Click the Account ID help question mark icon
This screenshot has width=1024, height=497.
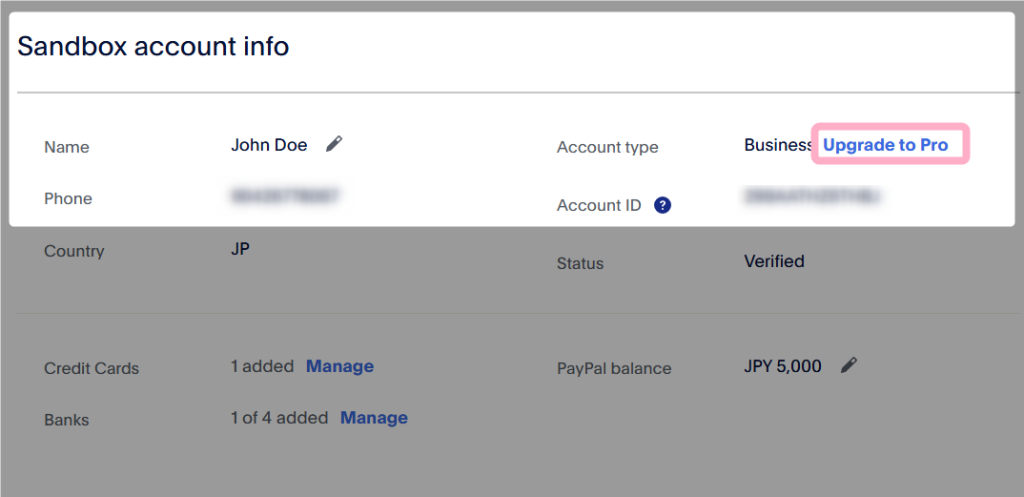662,205
